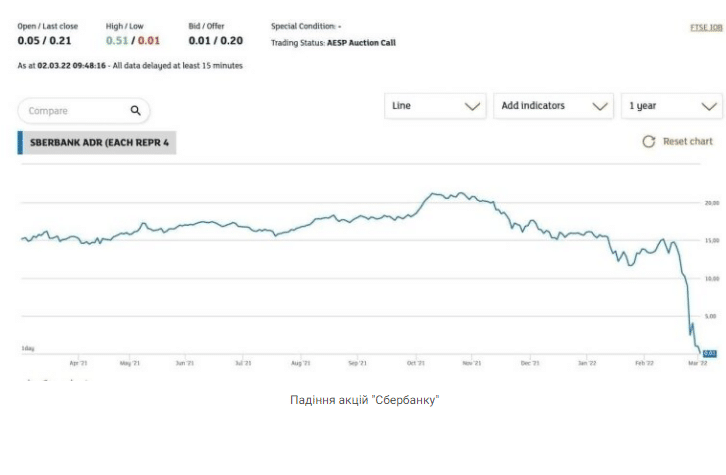Viewport: 726px width, 475px height.
Task: Open the Line chart type dropdown
Action: point(435,106)
